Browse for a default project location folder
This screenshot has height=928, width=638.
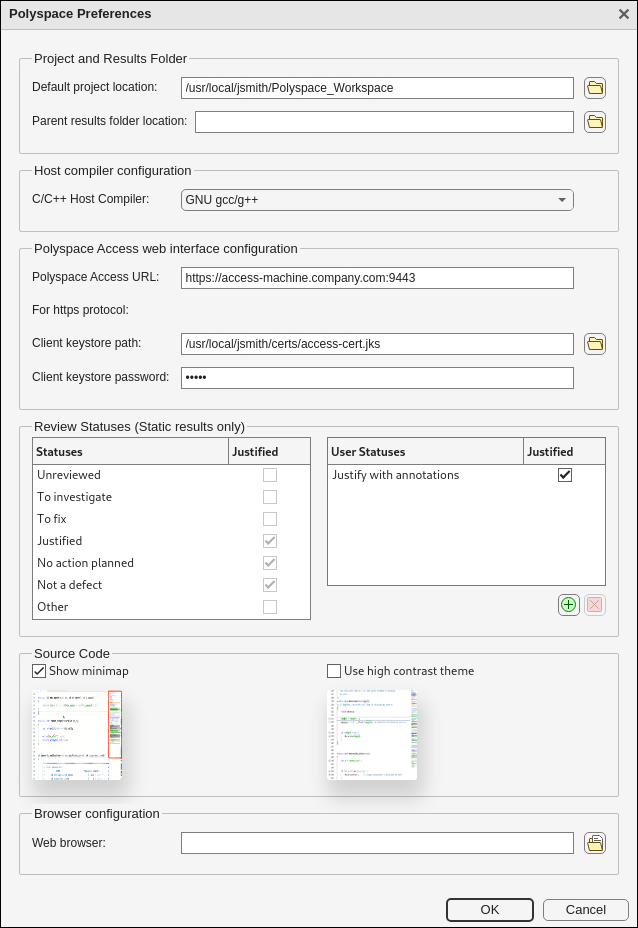pos(595,88)
